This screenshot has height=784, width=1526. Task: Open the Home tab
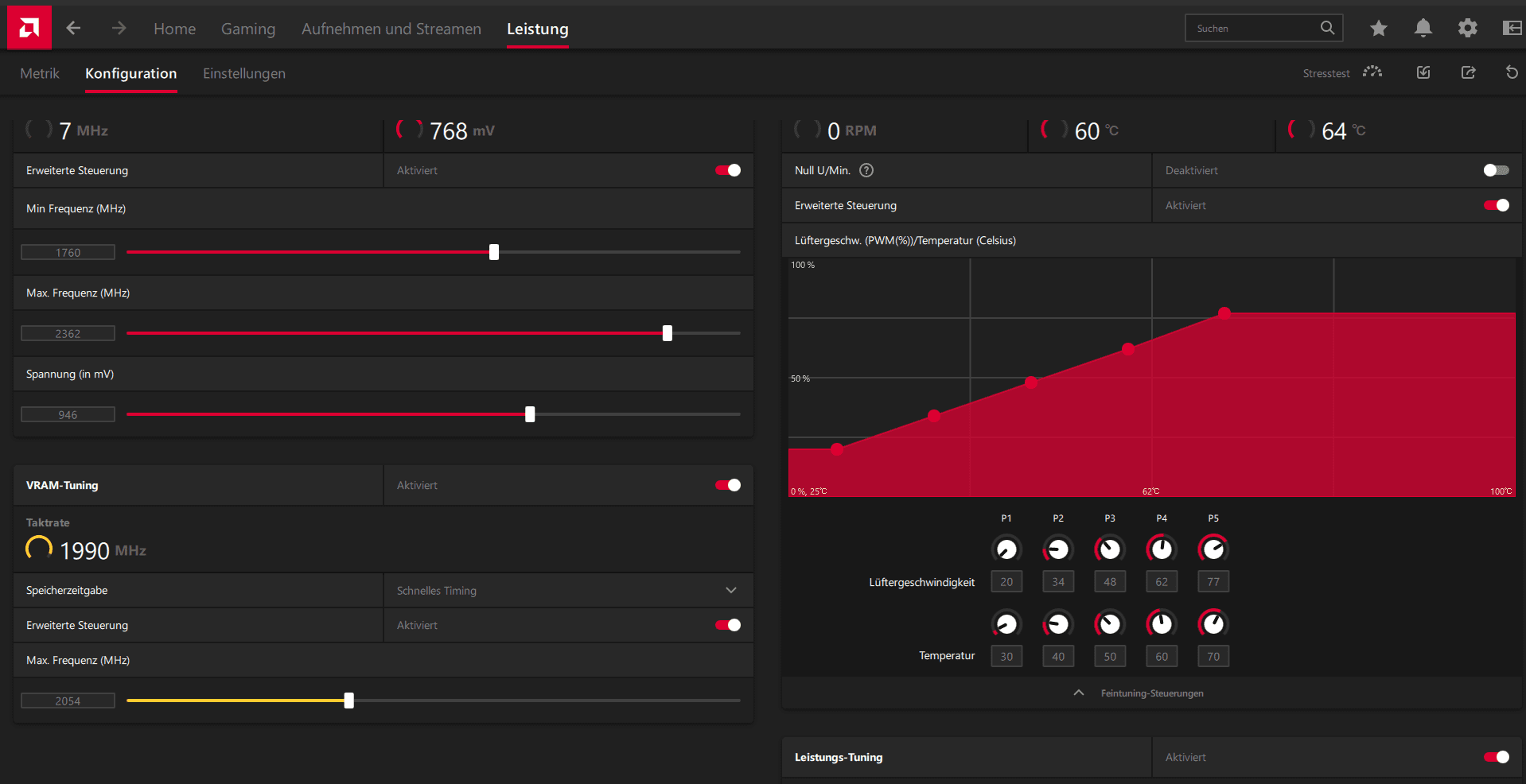coord(174,29)
